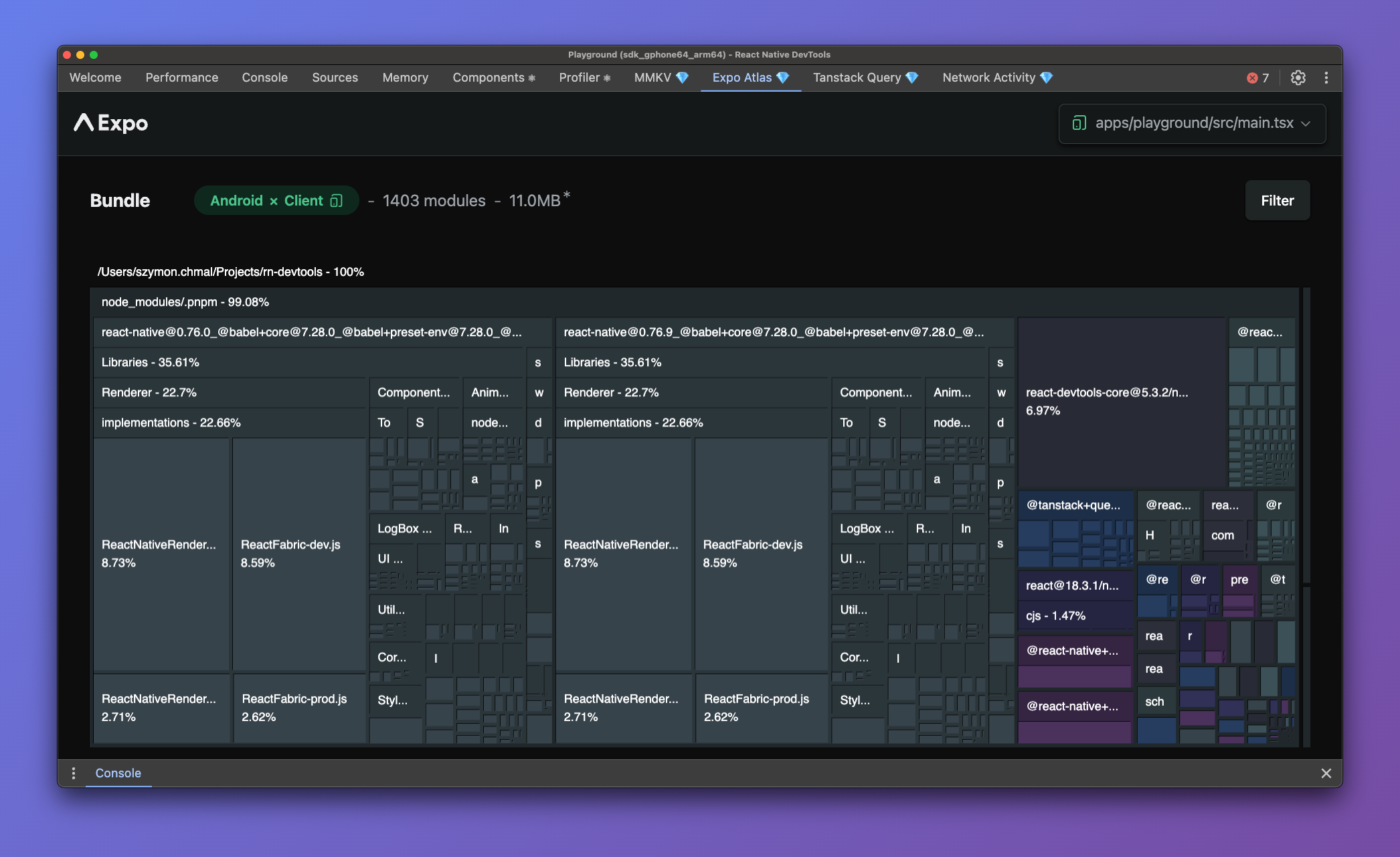This screenshot has width=1400, height=857.
Task: Switch to the Performance tab
Action: [x=182, y=78]
